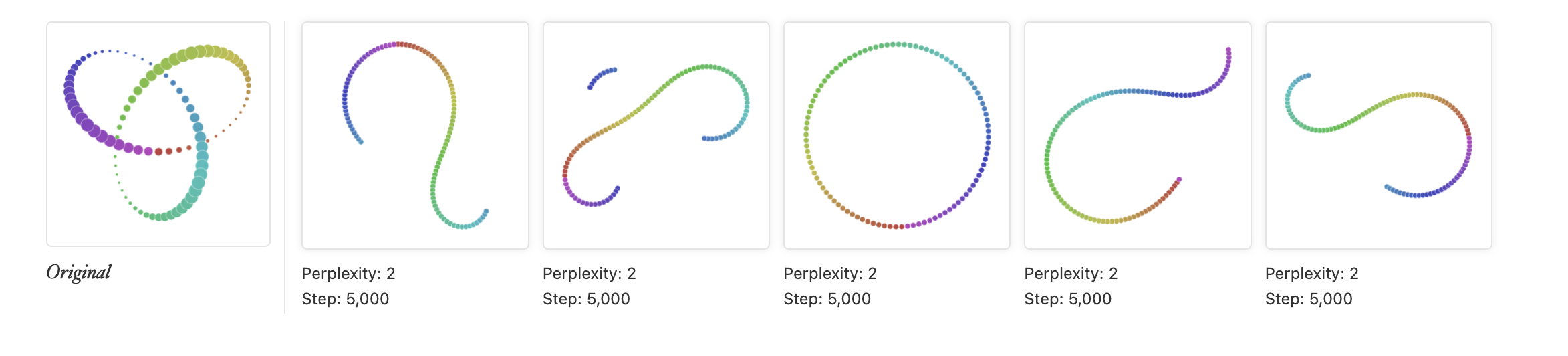The image size is (1568, 356).
Task: Click the detached short blue arc of points
Action: coord(601,76)
